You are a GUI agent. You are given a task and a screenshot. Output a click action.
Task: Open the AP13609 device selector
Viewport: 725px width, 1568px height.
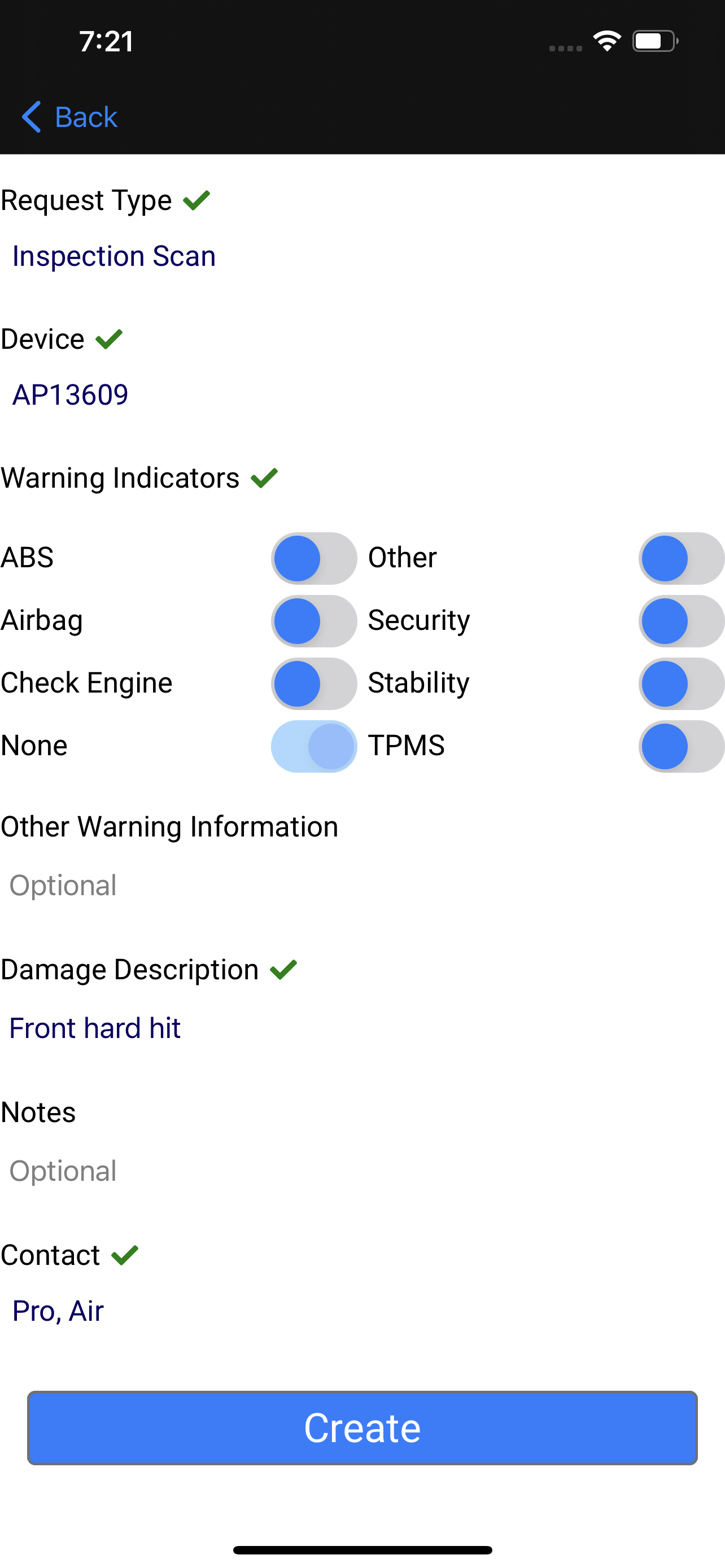pyautogui.click(x=71, y=395)
